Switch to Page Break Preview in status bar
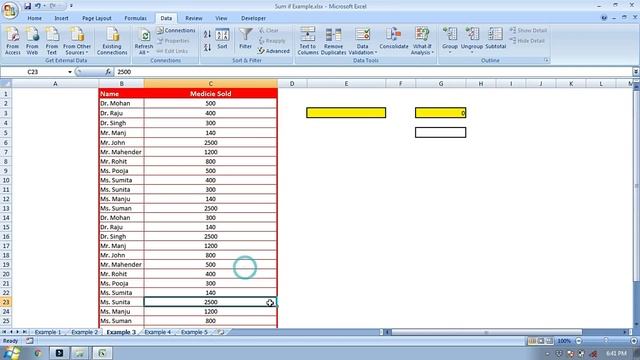Screen dimensions: 640x360 click(549, 341)
